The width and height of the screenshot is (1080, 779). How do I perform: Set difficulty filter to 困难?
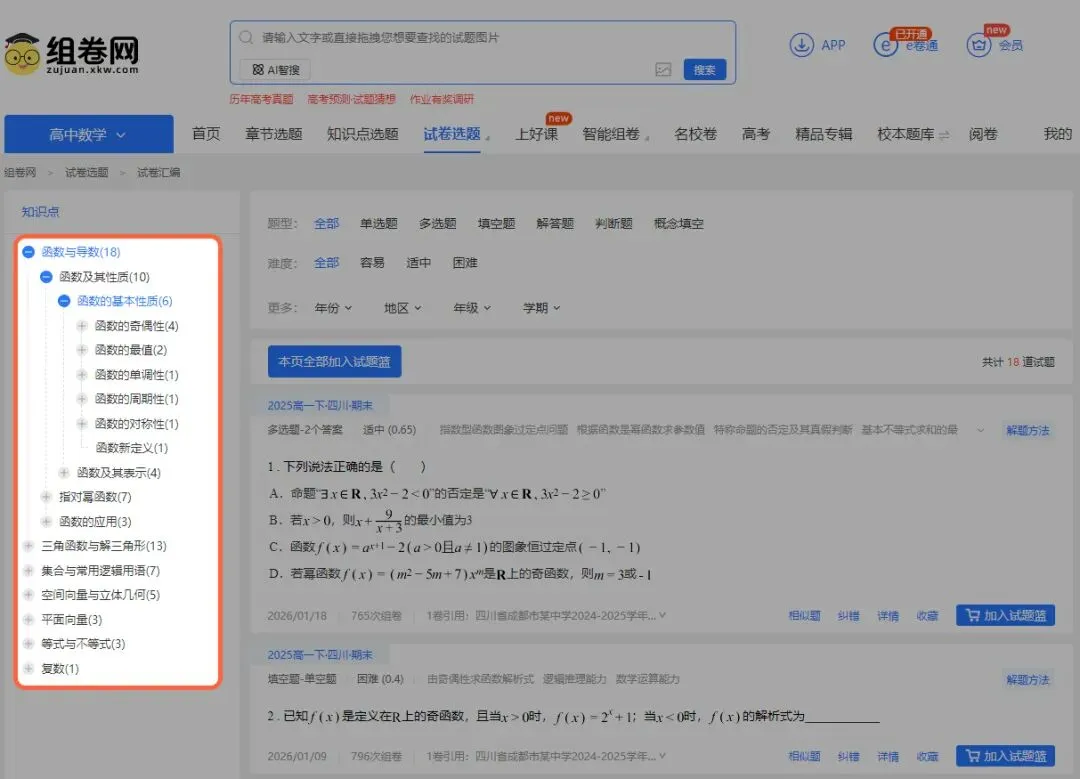(x=465, y=262)
